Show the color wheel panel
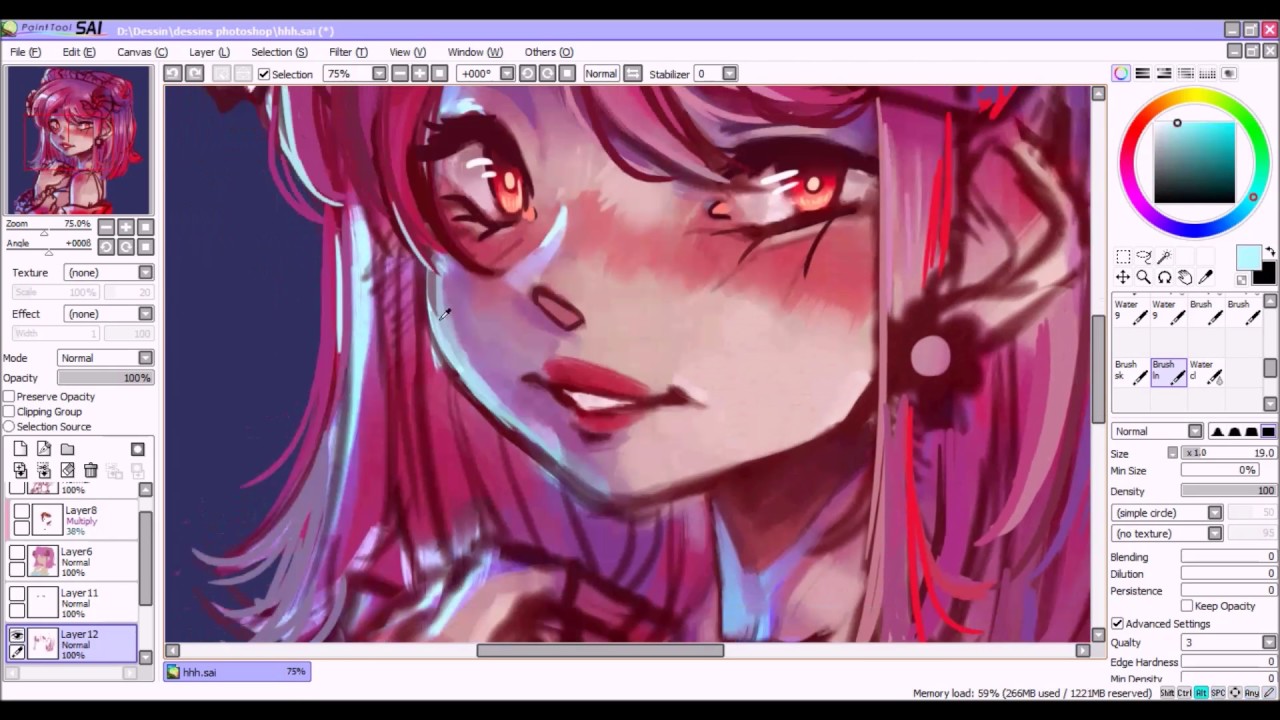Image resolution: width=1280 pixels, height=720 pixels. (x=1121, y=73)
